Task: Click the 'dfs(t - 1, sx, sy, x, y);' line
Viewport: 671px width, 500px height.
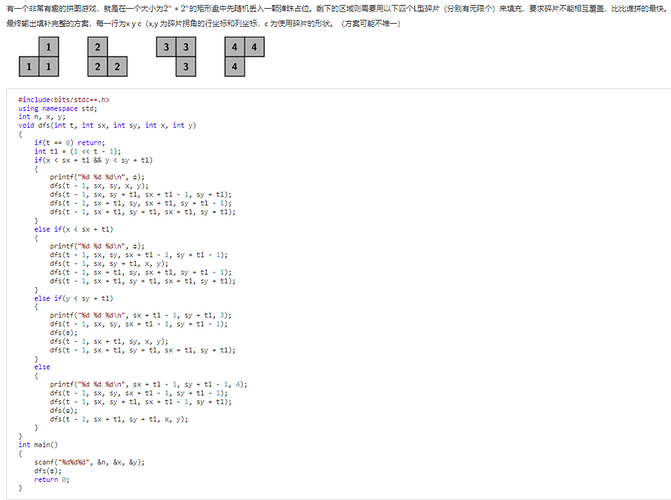Action: pos(99,186)
